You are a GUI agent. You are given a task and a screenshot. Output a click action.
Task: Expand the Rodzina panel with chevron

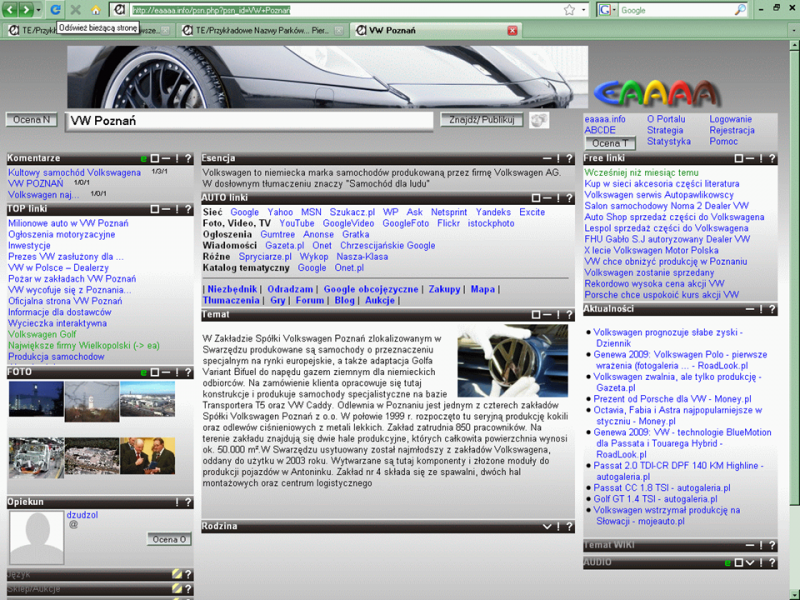[x=546, y=526]
